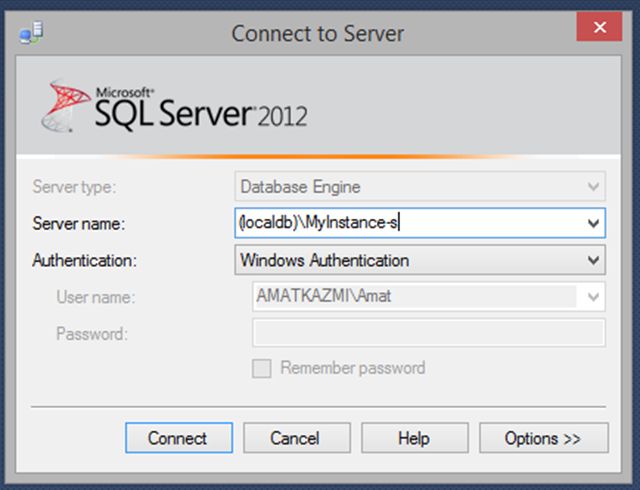
Task: Expand the Server name dropdown arrow
Action: click(594, 223)
